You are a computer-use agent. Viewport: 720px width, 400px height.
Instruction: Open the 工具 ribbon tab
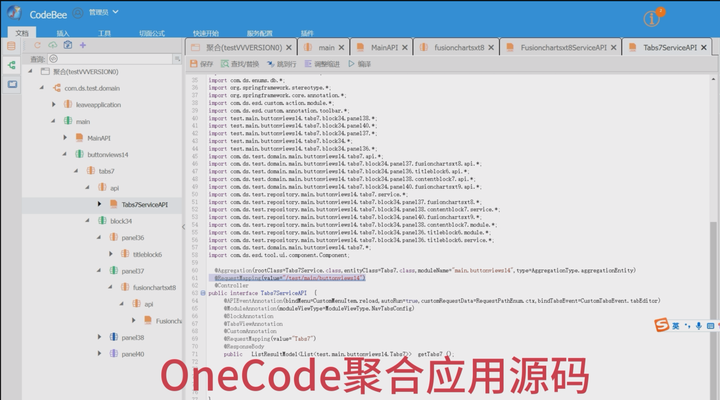coord(104,33)
